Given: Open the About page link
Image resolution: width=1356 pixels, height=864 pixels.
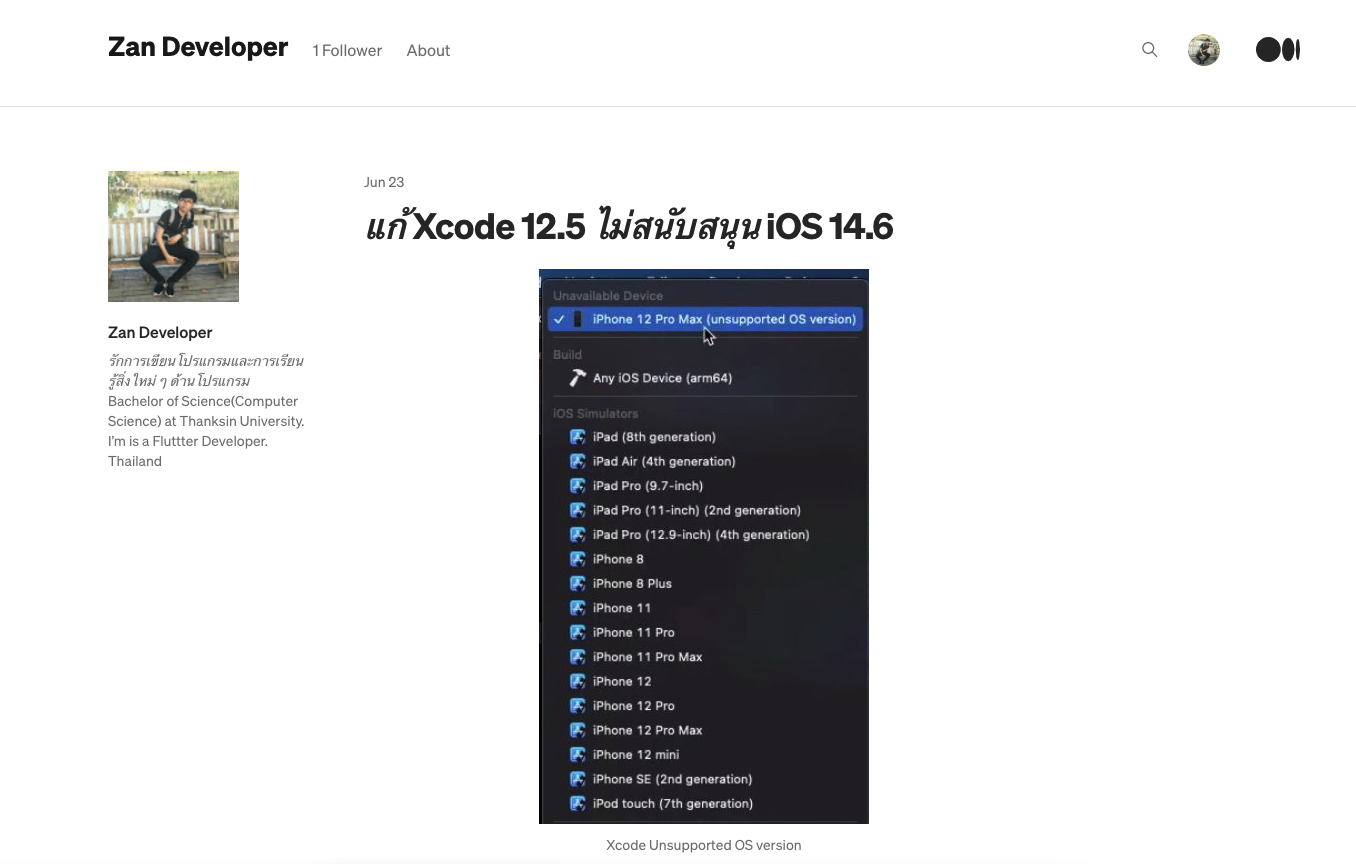Looking at the screenshot, I should 428,50.
